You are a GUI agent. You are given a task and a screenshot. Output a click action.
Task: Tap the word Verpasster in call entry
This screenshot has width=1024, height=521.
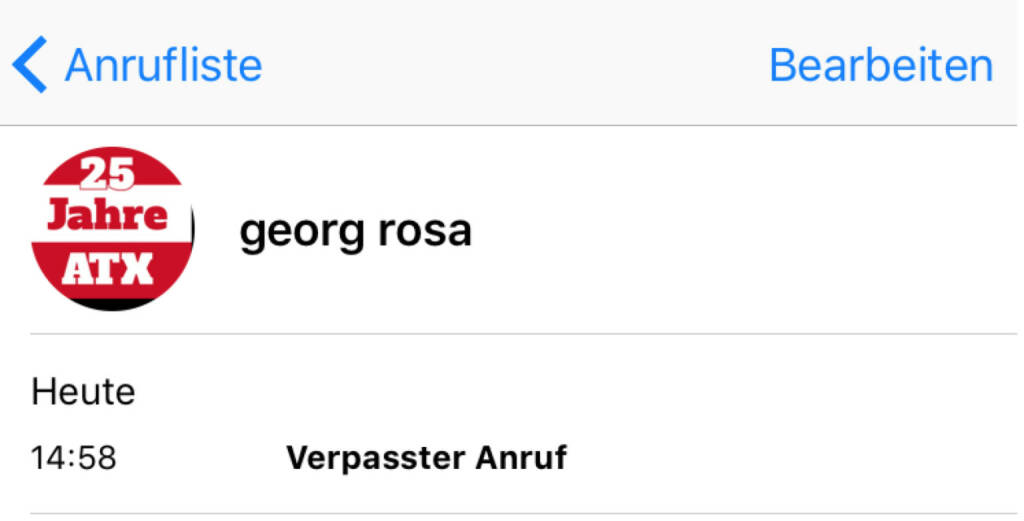(365, 458)
